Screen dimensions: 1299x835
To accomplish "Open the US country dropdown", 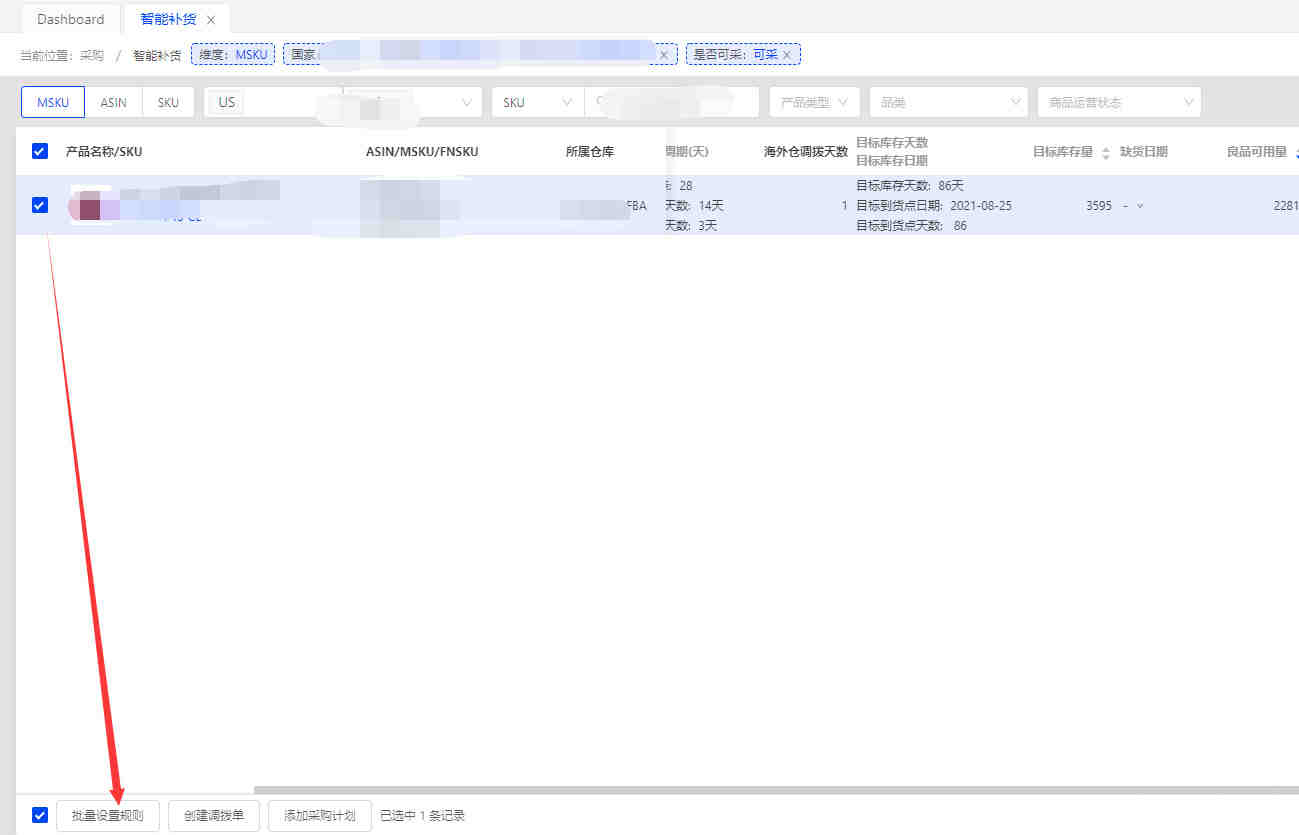I will 273,102.
